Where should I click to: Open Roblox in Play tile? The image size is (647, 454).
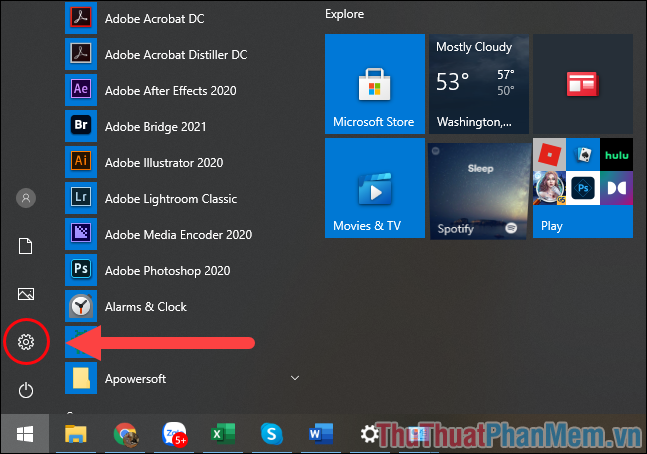coord(549,155)
